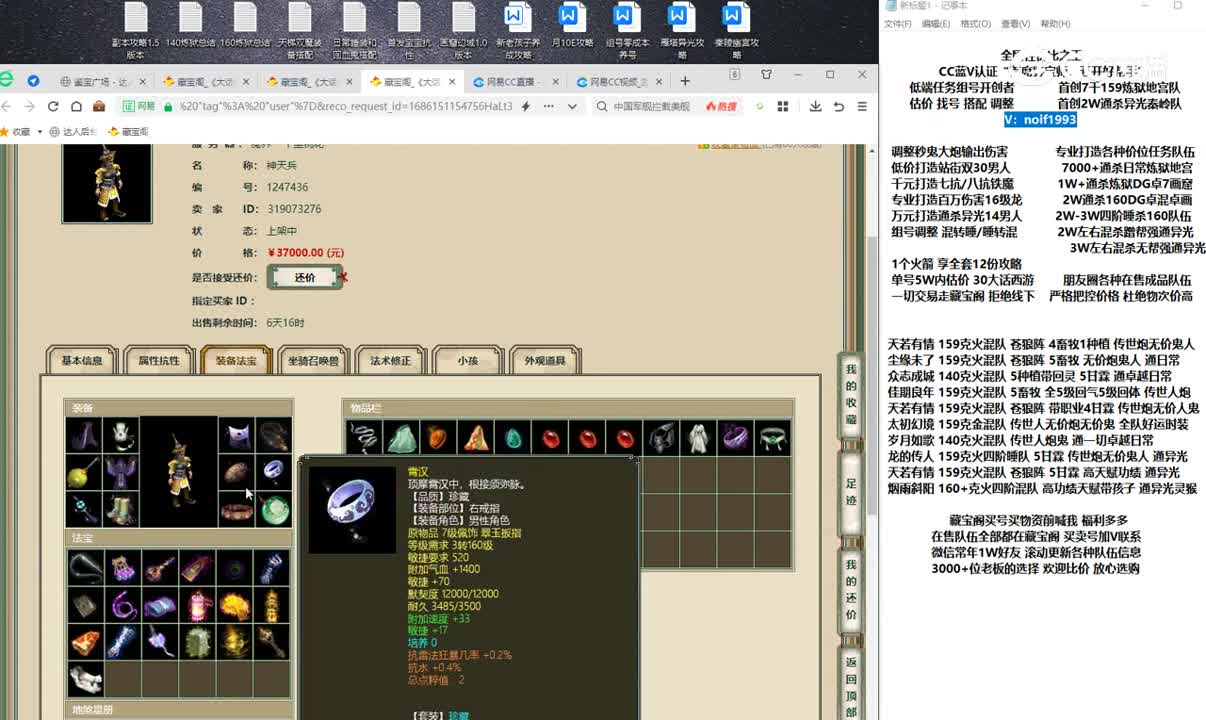The height and width of the screenshot is (720, 1206).
Task: Close the 网易CC直播 browser tab
Action: click(554, 82)
